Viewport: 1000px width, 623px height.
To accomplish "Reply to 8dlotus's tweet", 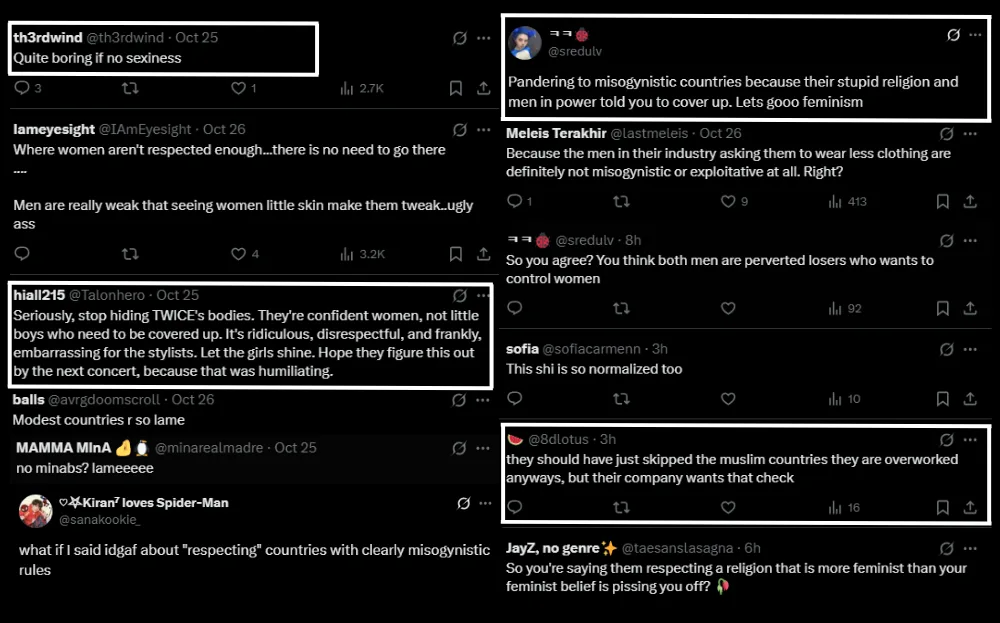I will click(x=514, y=507).
